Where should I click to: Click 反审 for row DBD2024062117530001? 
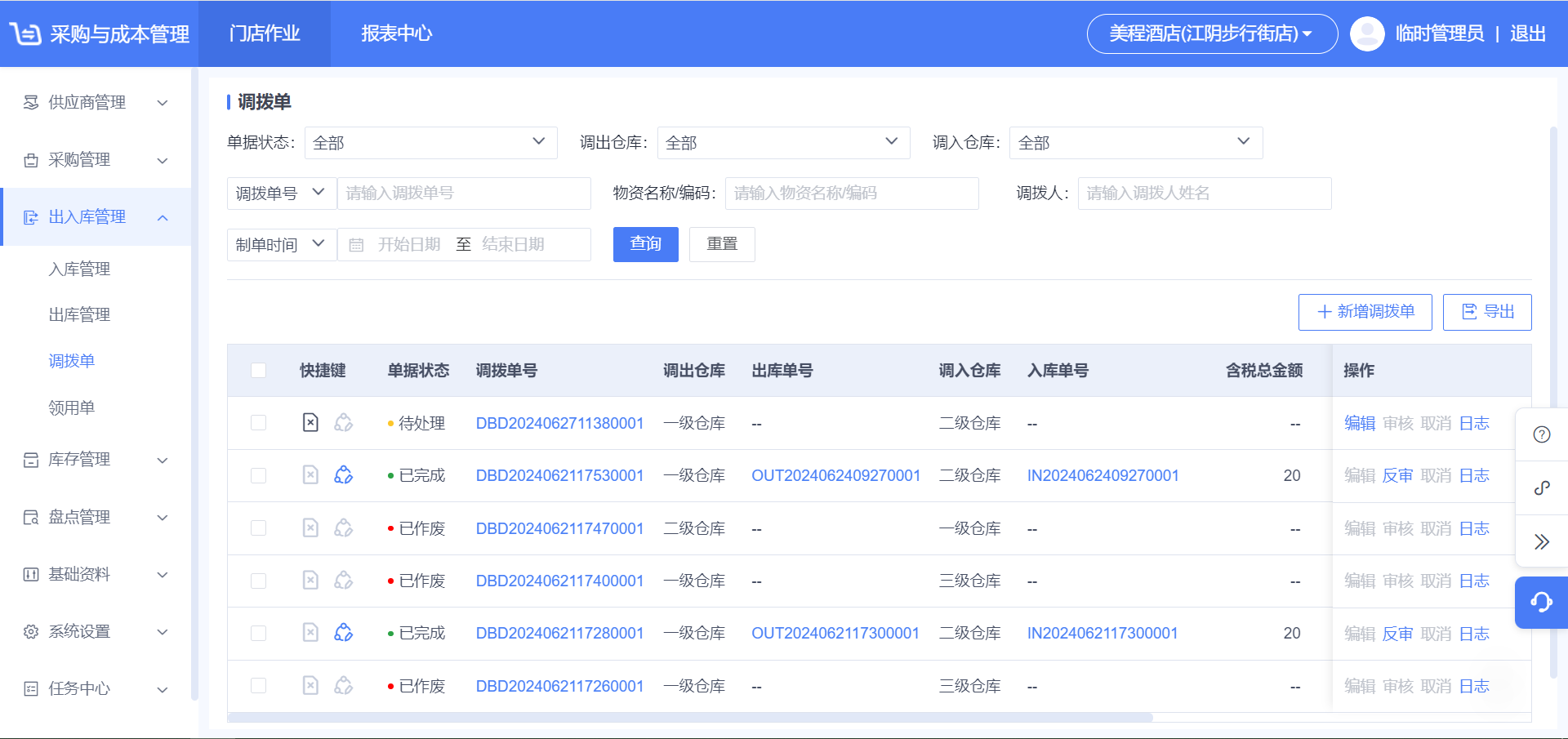point(1397,475)
